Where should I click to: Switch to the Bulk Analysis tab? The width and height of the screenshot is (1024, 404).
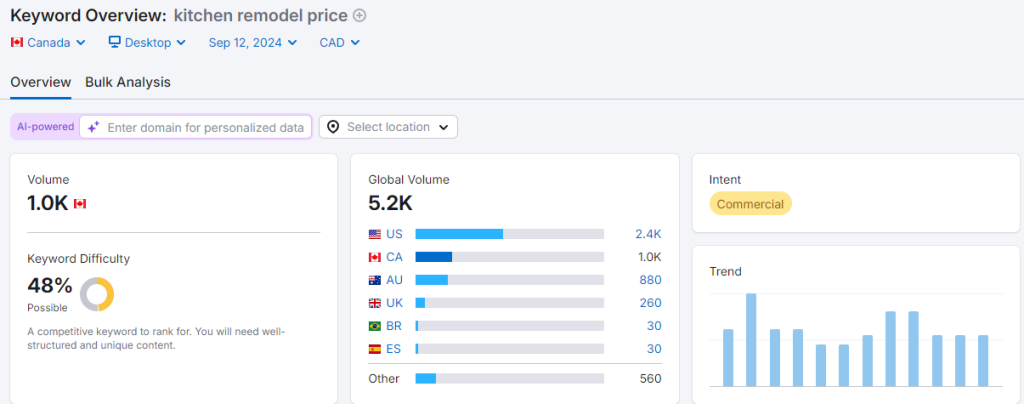click(x=128, y=82)
